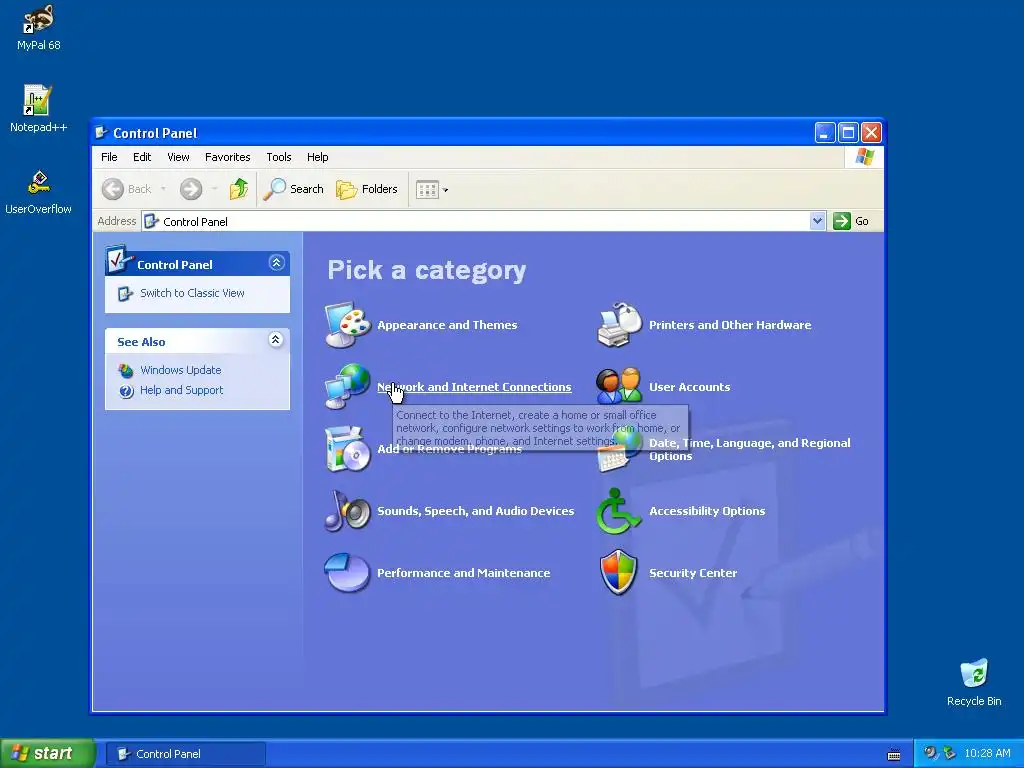Screen dimensions: 1024x768
Task: Click the Date, Time, Language calendar icon
Action: (619, 449)
